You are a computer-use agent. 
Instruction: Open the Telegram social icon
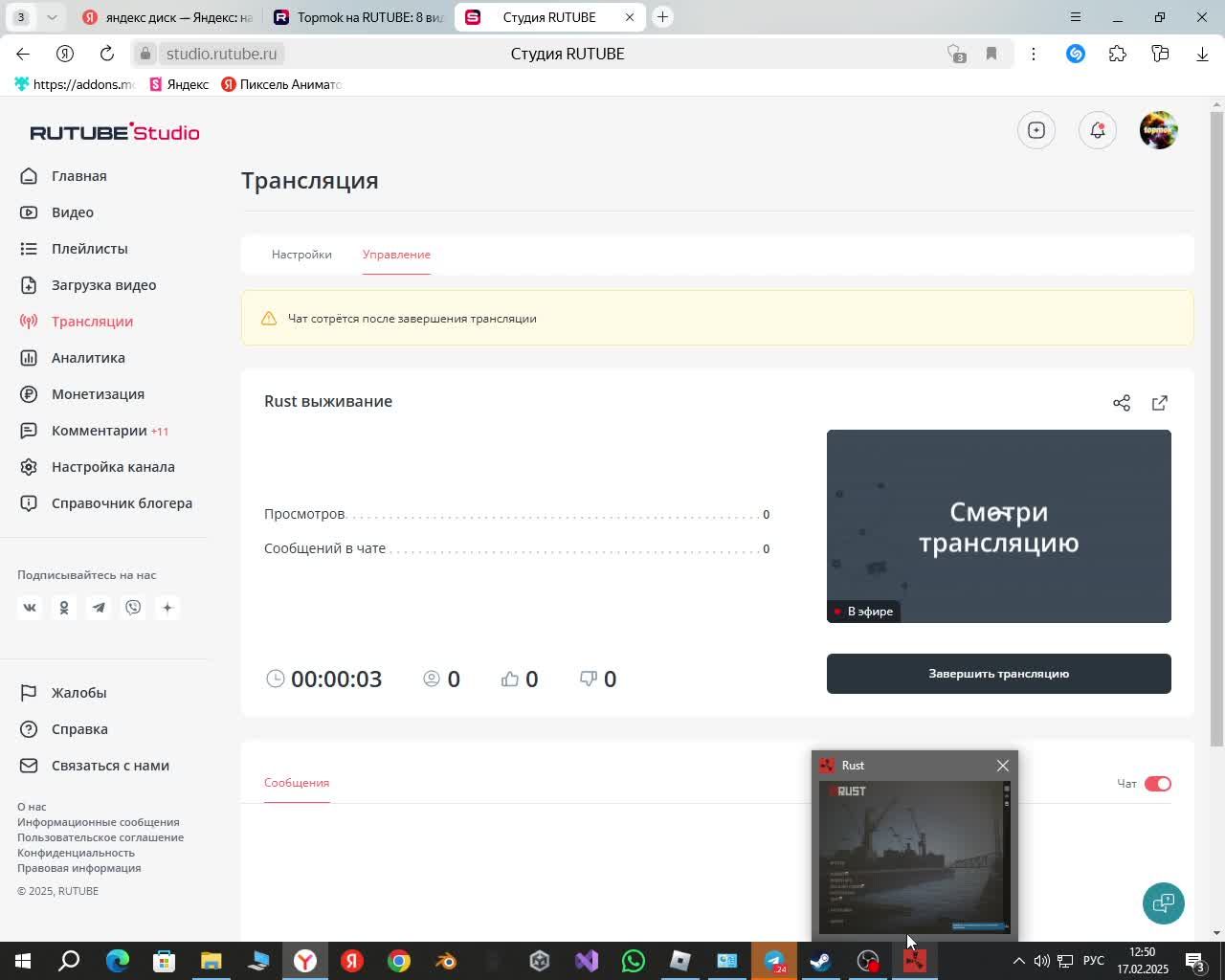point(99,608)
